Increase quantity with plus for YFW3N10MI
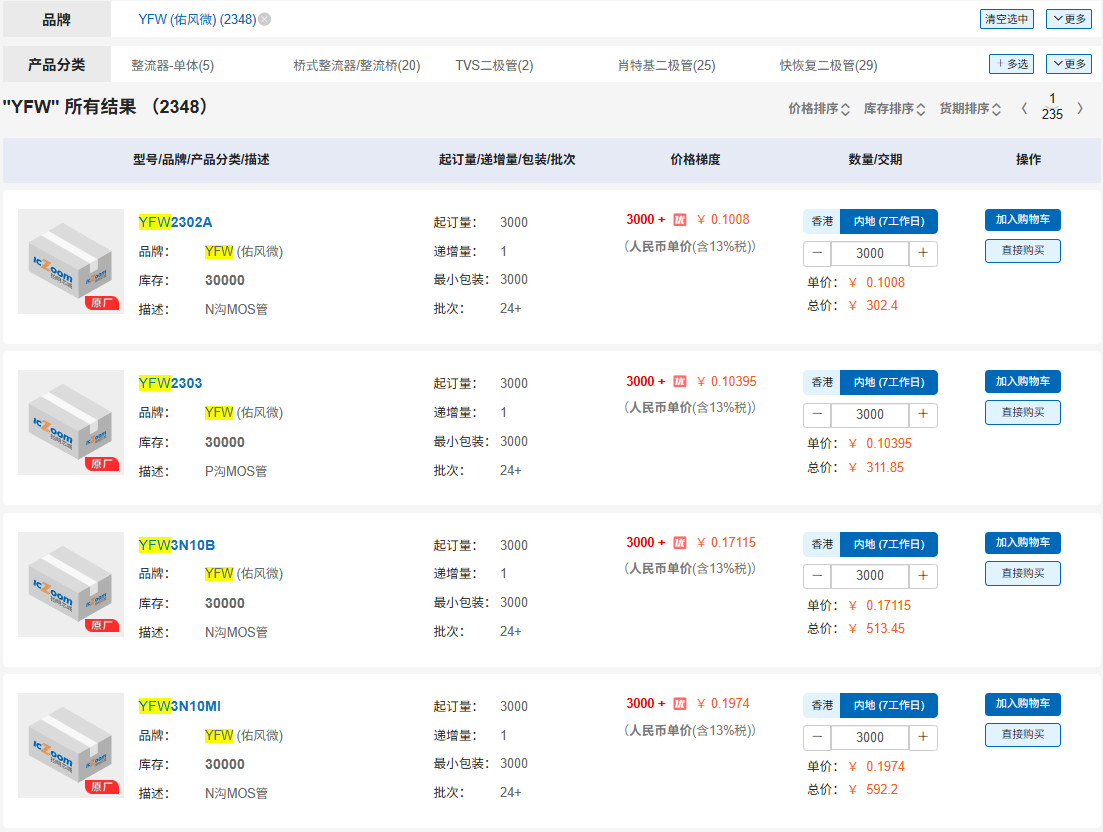Image resolution: width=1103 pixels, height=832 pixels. pyautogui.click(x=923, y=737)
